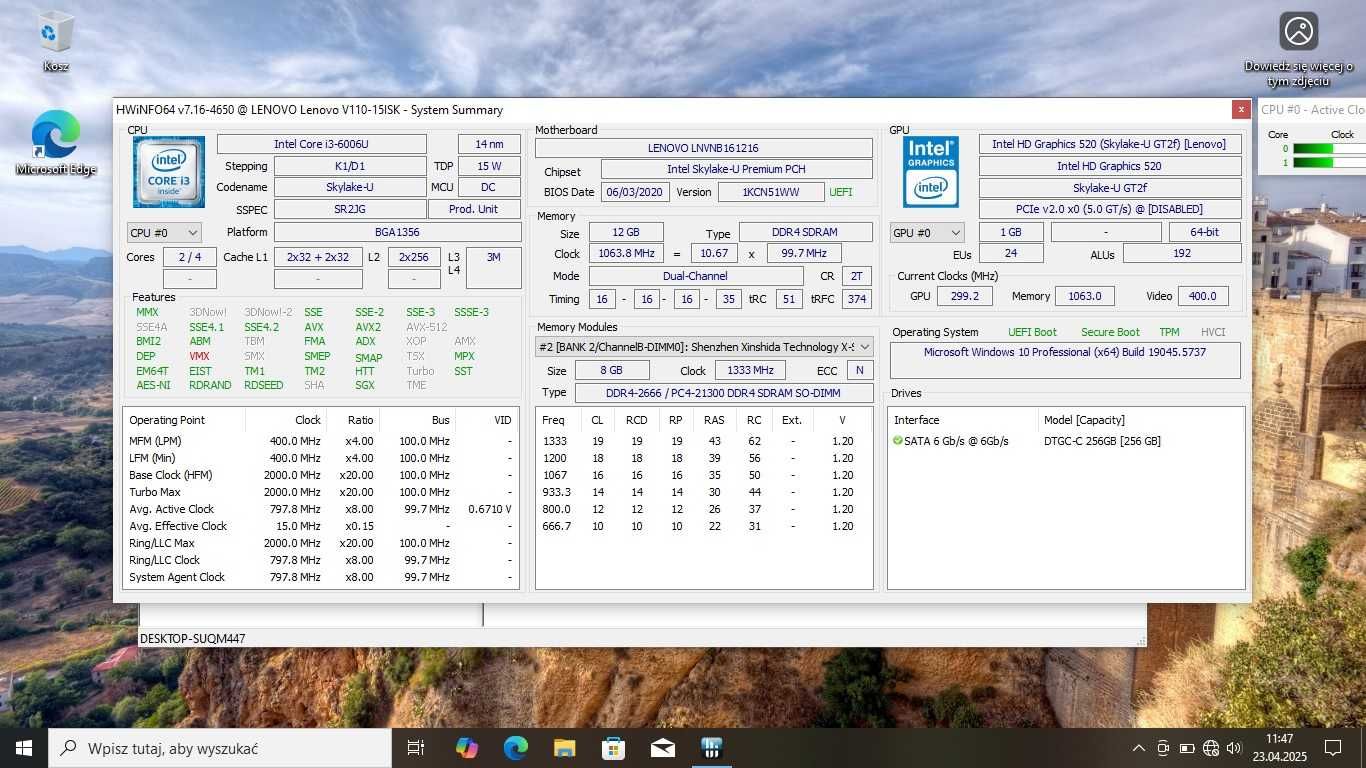Click the battery status tray icon
The height and width of the screenshot is (768, 1366).
(1187, 748)
